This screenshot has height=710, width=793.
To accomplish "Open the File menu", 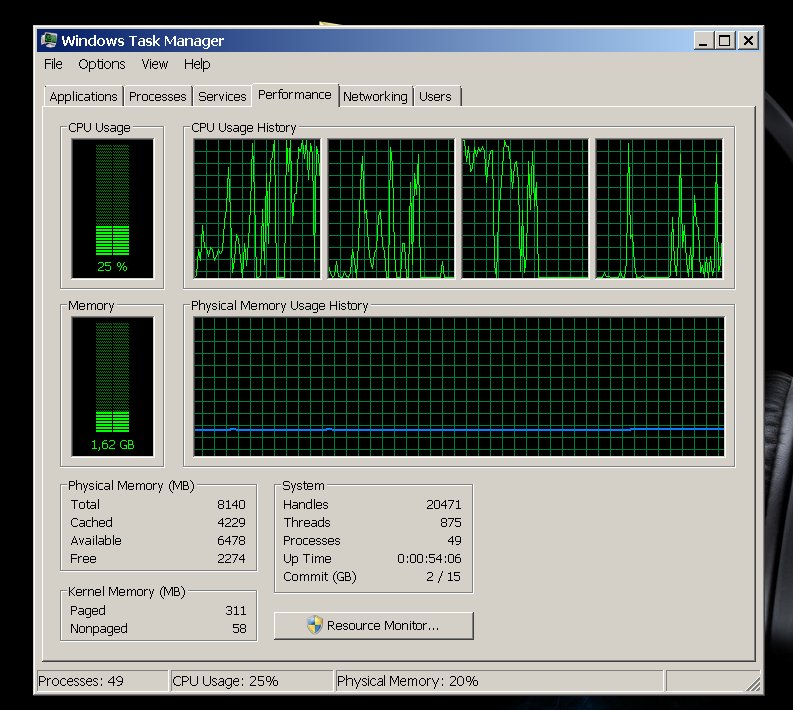I will click(x=53, y=64).
